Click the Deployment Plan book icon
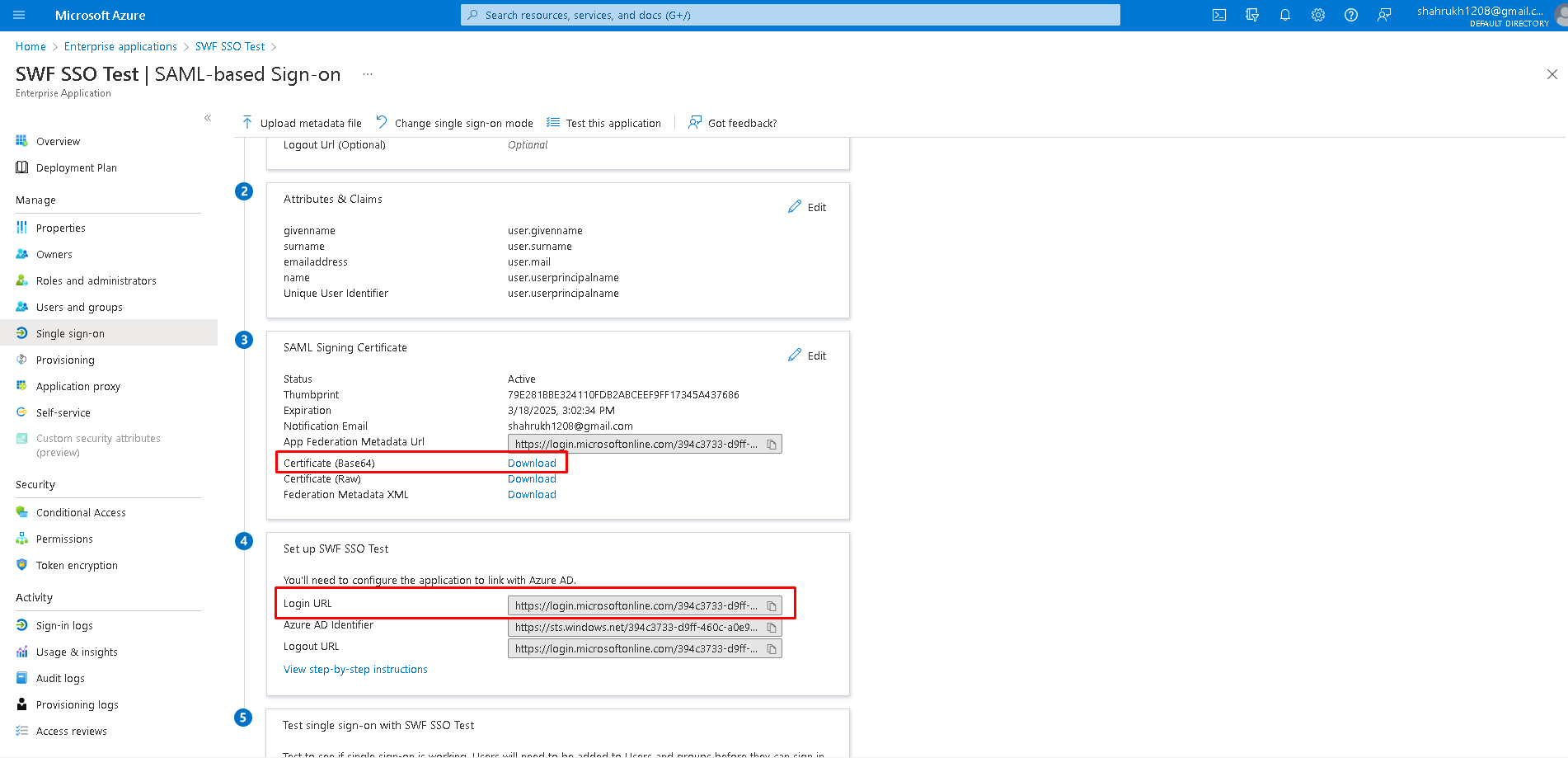Screen dimensions: 1568x758 [x=22, y=167]
